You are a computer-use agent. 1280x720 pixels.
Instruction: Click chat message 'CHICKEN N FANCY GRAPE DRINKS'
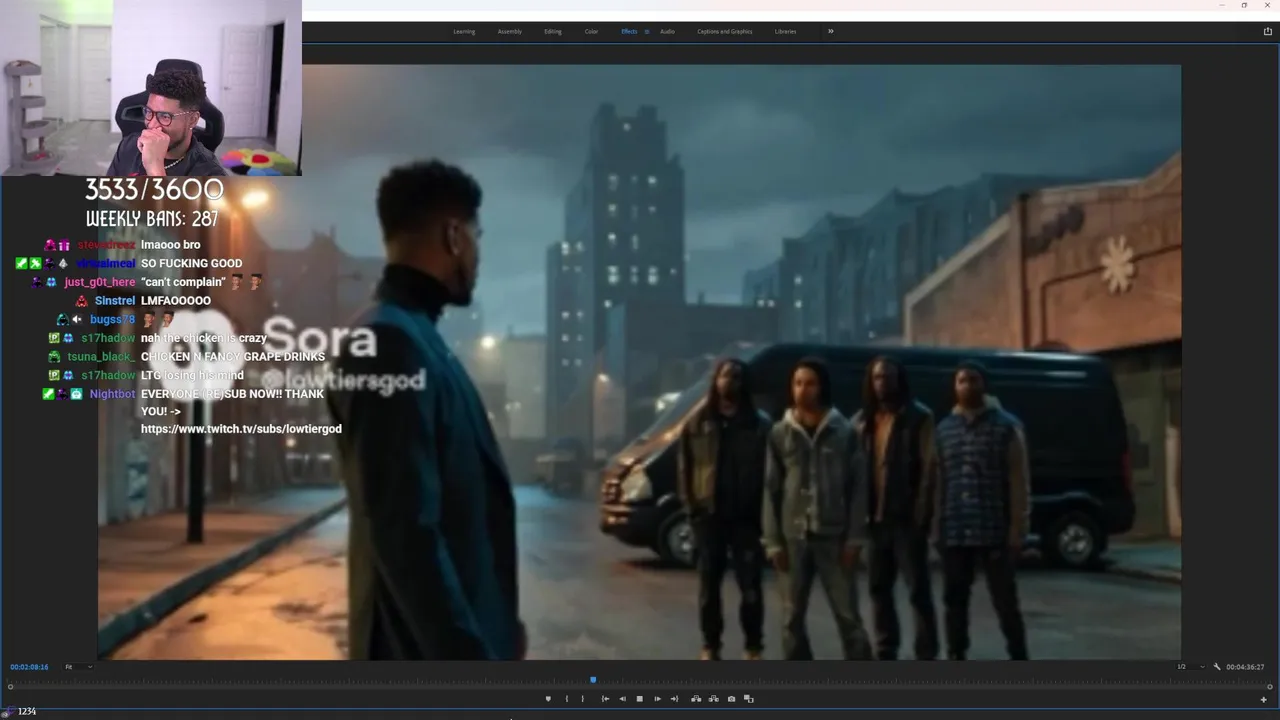(233, 357)
